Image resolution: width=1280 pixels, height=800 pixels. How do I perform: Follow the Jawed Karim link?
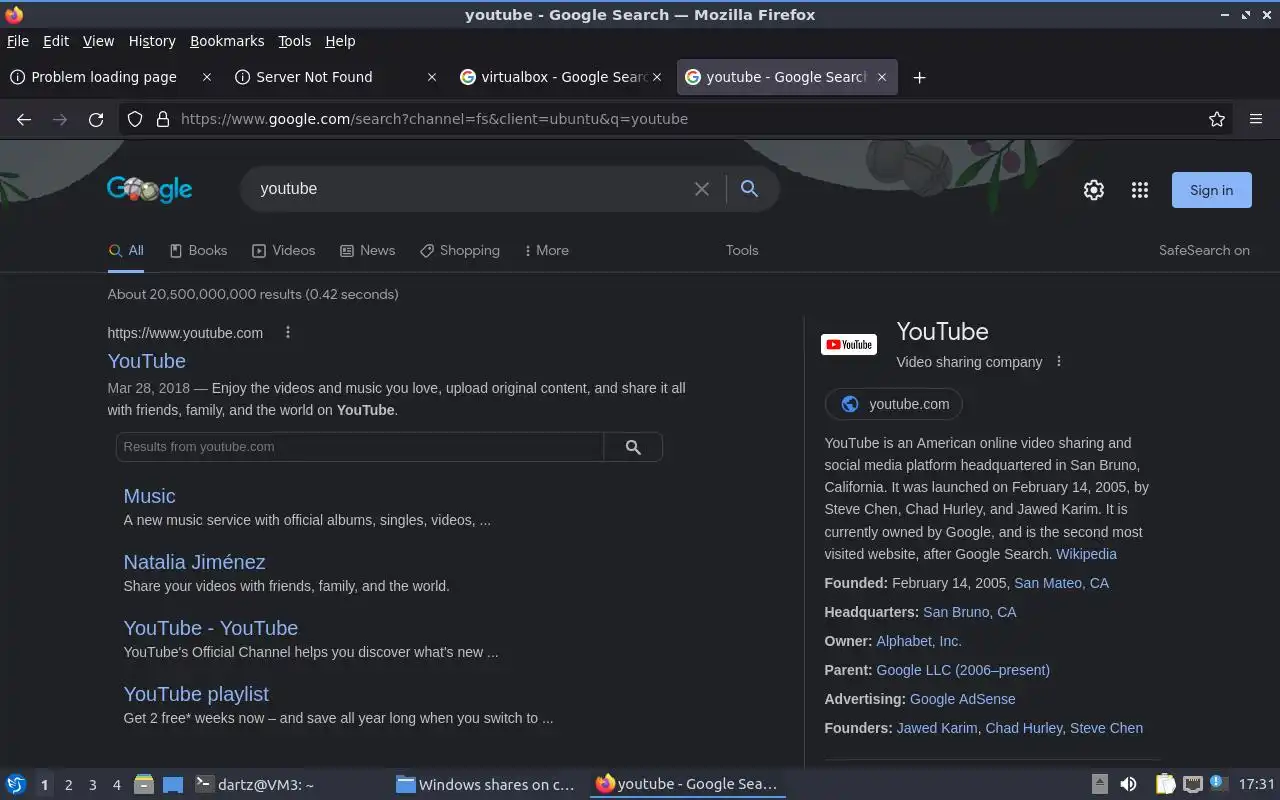[937, 728]
